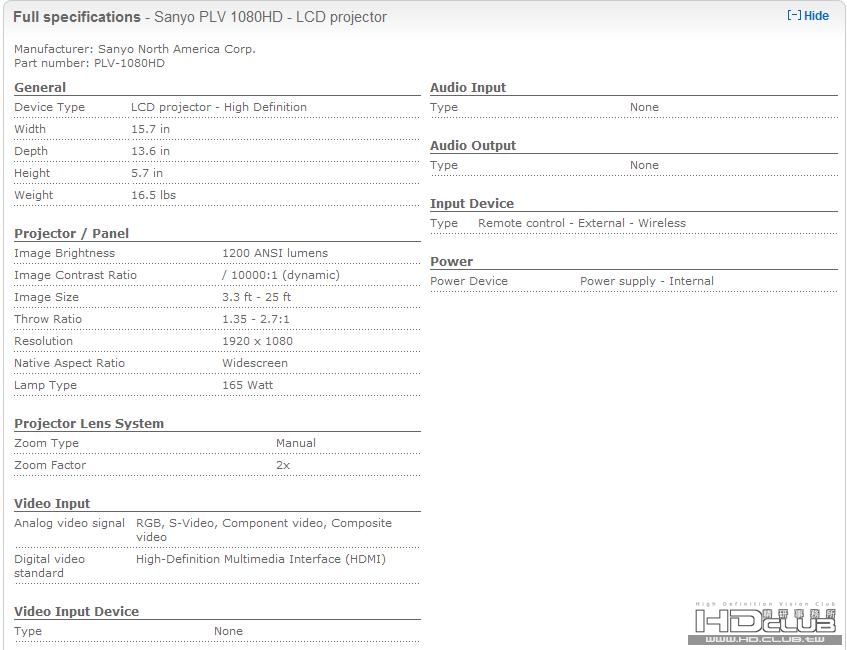Image resolution: width=847 pixels, height=650 pixels.
Task: Click the Width value 15.7 in
Action: (150, 129)
